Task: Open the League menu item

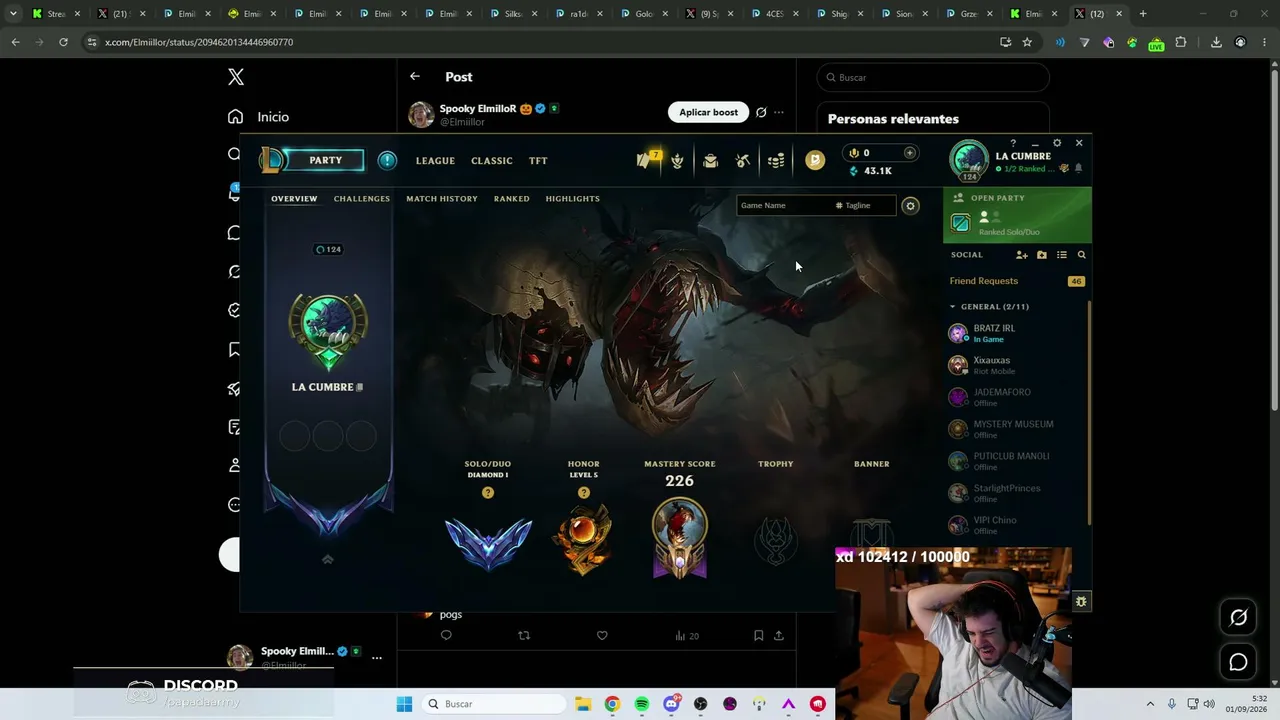Action: tap(435, 161)
